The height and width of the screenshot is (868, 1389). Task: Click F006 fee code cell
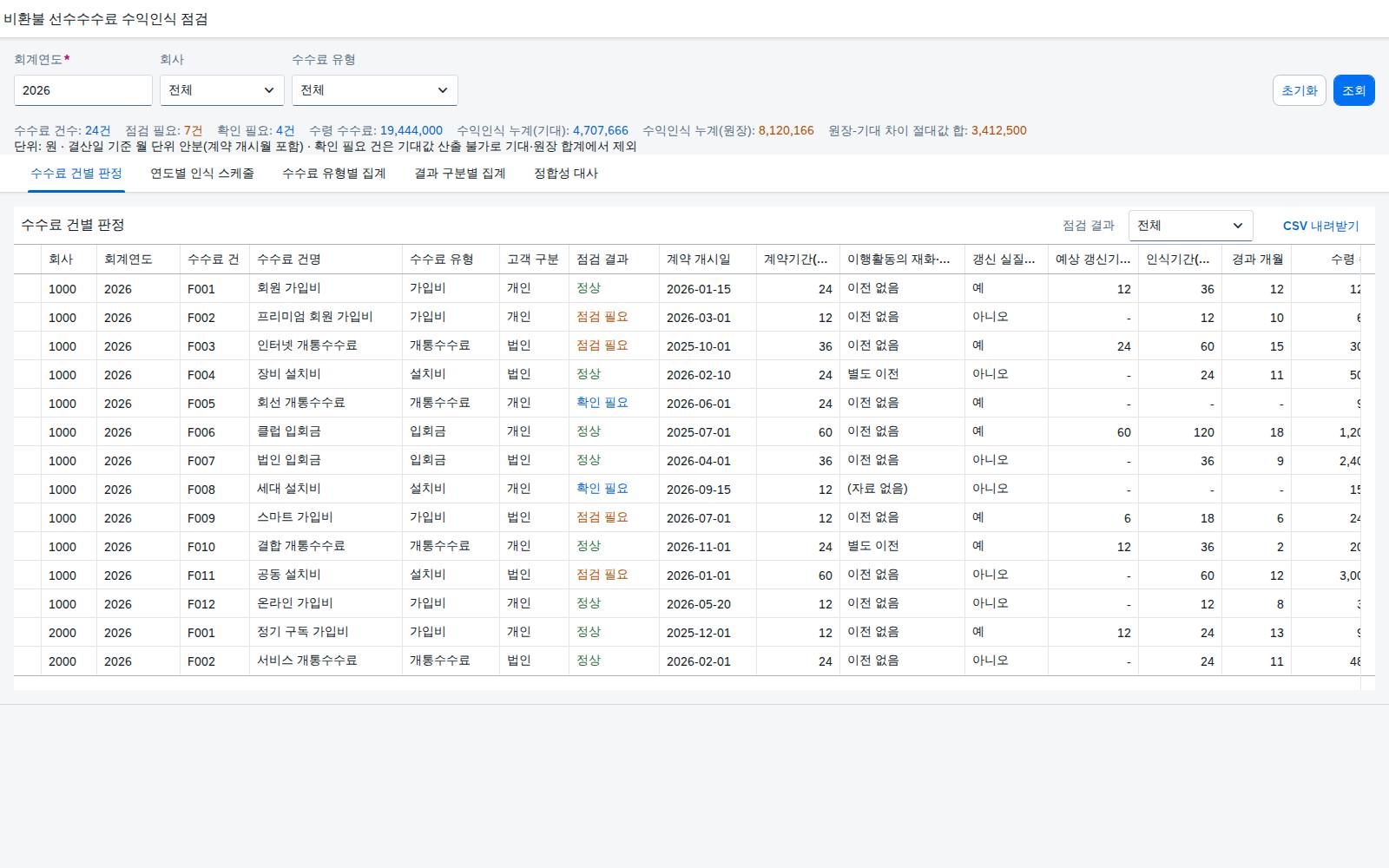(x=214, y=432)
